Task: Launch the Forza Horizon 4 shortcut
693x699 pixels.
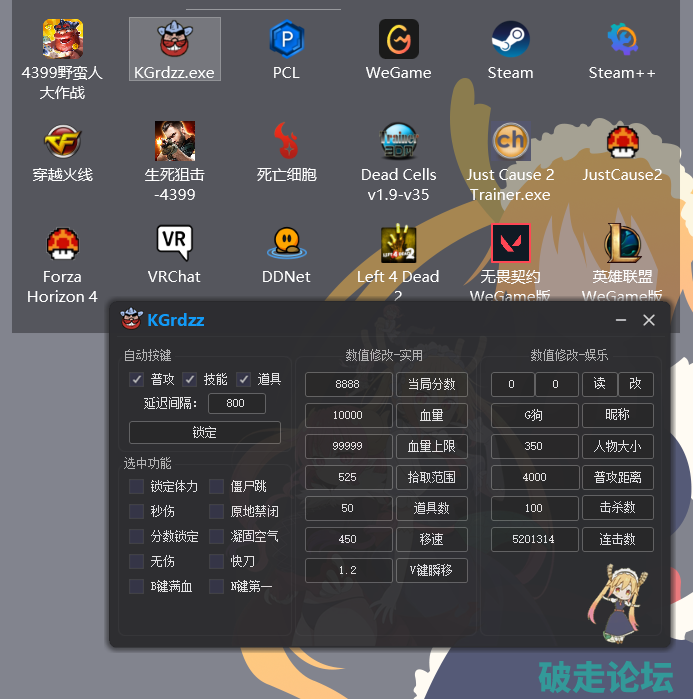Action: point(62,244)
